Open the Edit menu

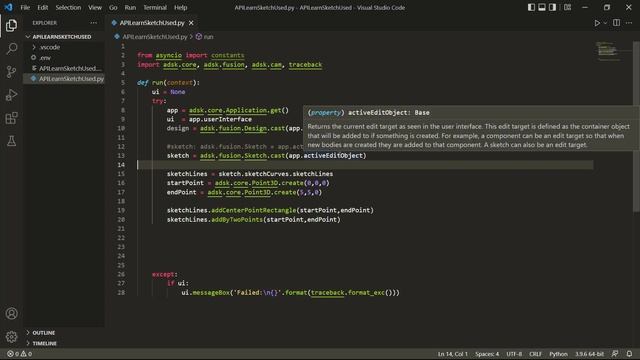click(42, 7)
